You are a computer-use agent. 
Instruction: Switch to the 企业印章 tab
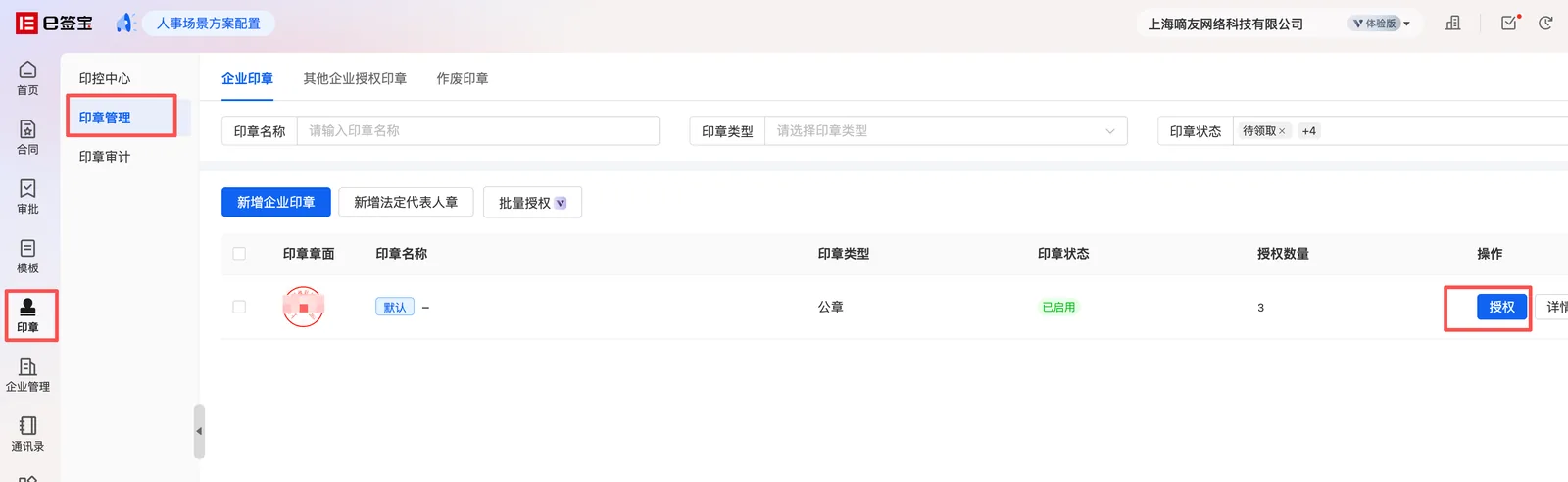pyautogui.click(x=247, y=78)
